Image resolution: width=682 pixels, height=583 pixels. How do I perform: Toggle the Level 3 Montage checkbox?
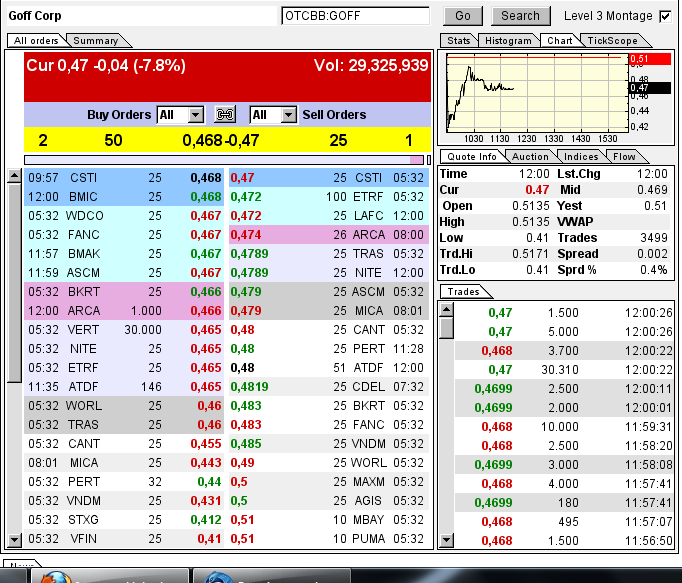[x=665, y=17]
